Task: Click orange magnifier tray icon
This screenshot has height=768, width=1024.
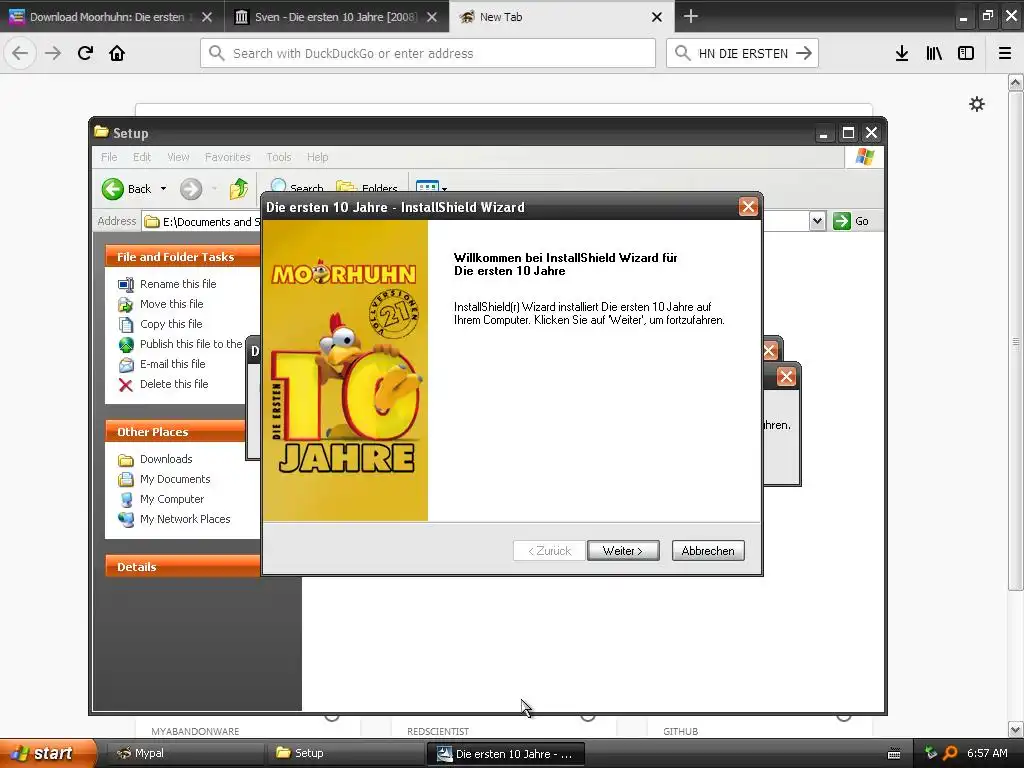Action: 950,754
